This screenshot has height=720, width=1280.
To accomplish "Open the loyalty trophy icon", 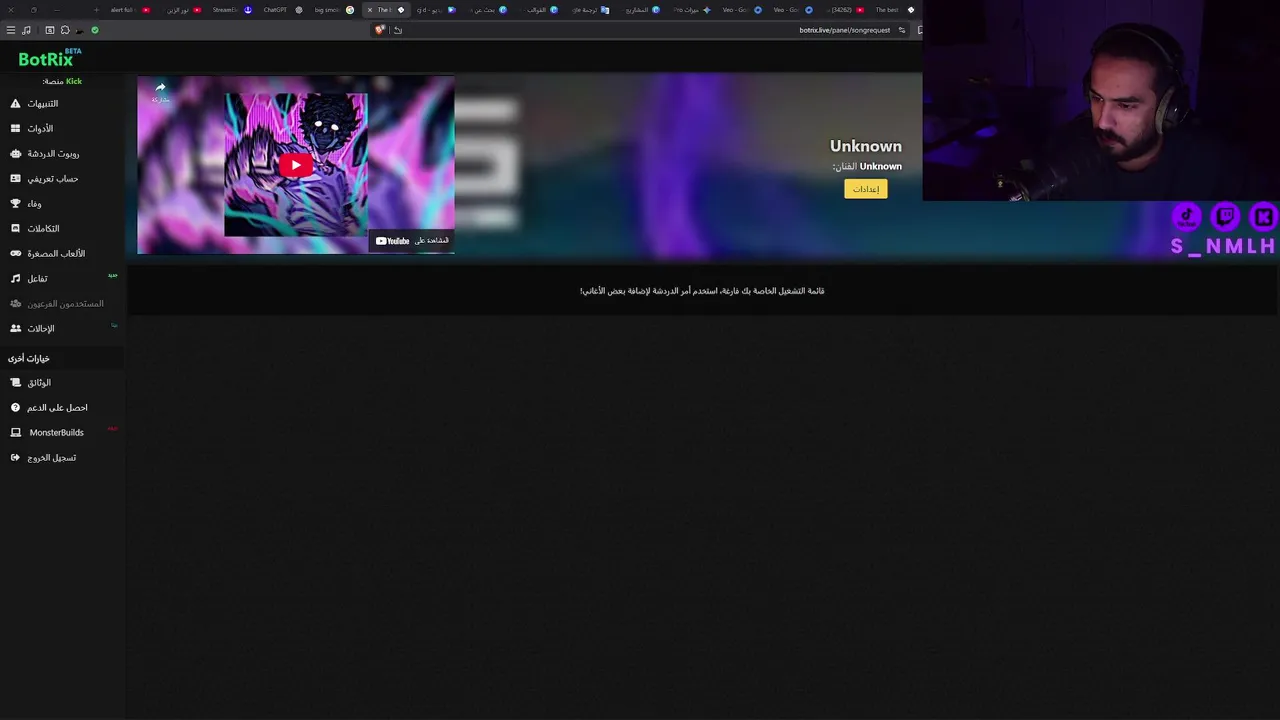I will pos(15,204).
